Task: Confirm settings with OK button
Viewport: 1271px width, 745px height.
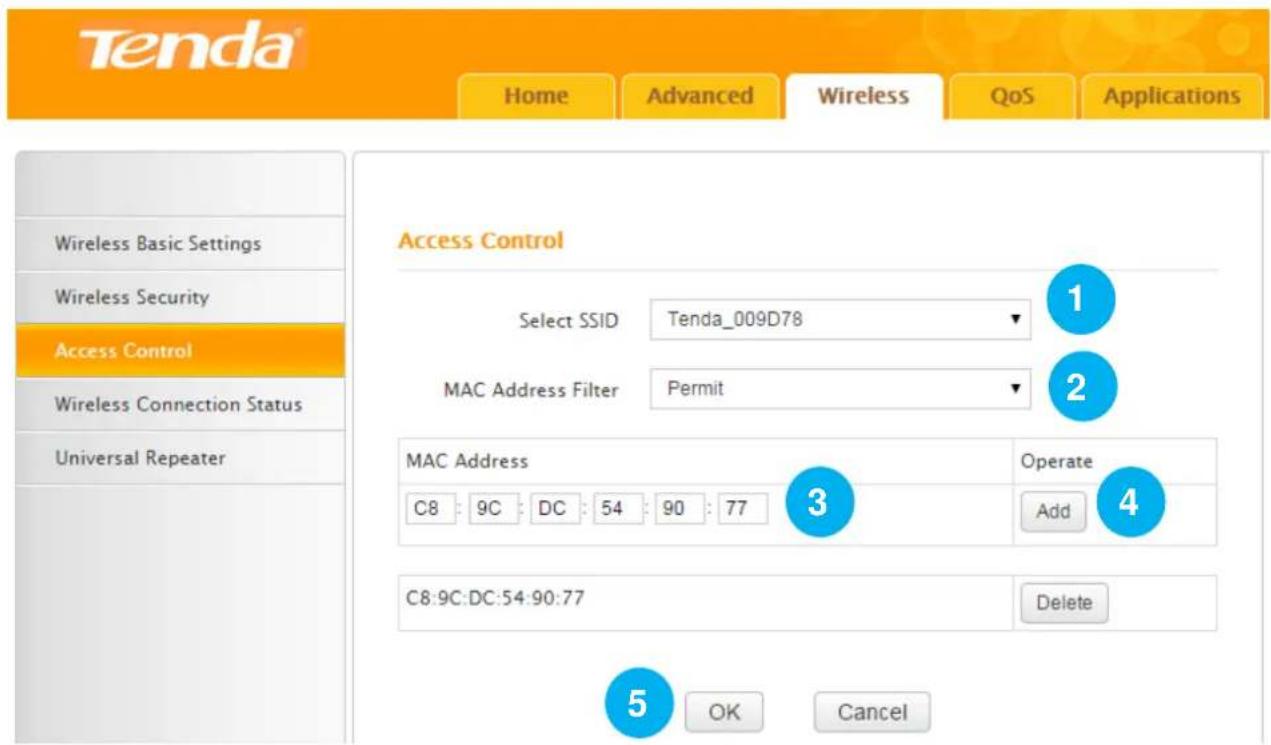Action: pos(724,712)
